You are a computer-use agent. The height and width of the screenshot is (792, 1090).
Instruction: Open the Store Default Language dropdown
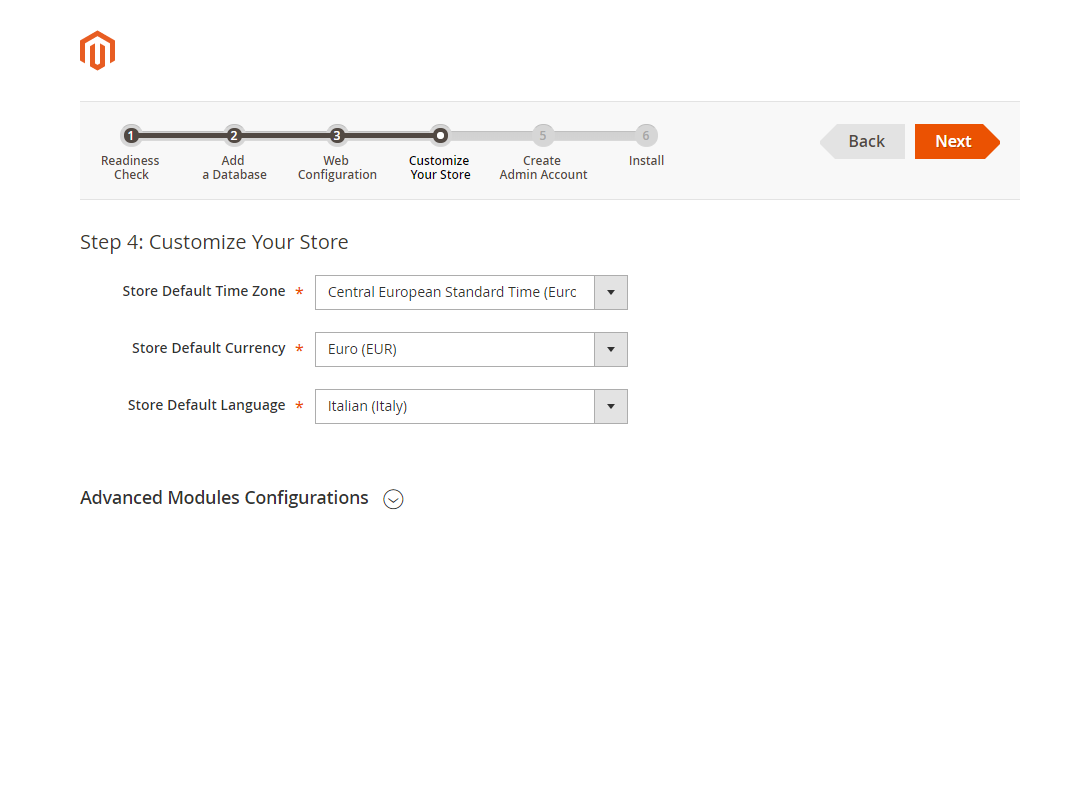pos(610,406)
